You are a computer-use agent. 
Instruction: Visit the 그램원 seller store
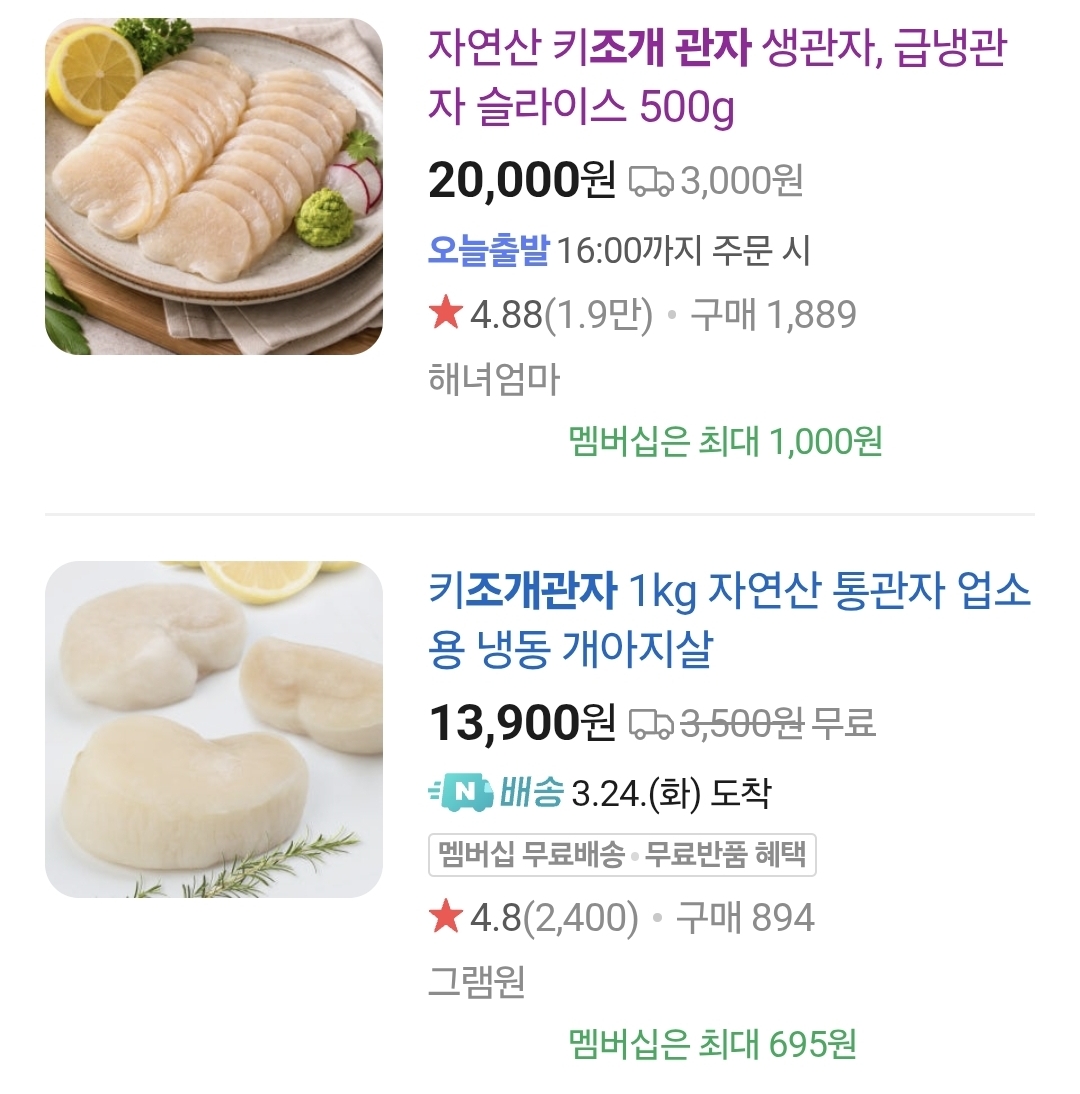click(x=477, y=982)
